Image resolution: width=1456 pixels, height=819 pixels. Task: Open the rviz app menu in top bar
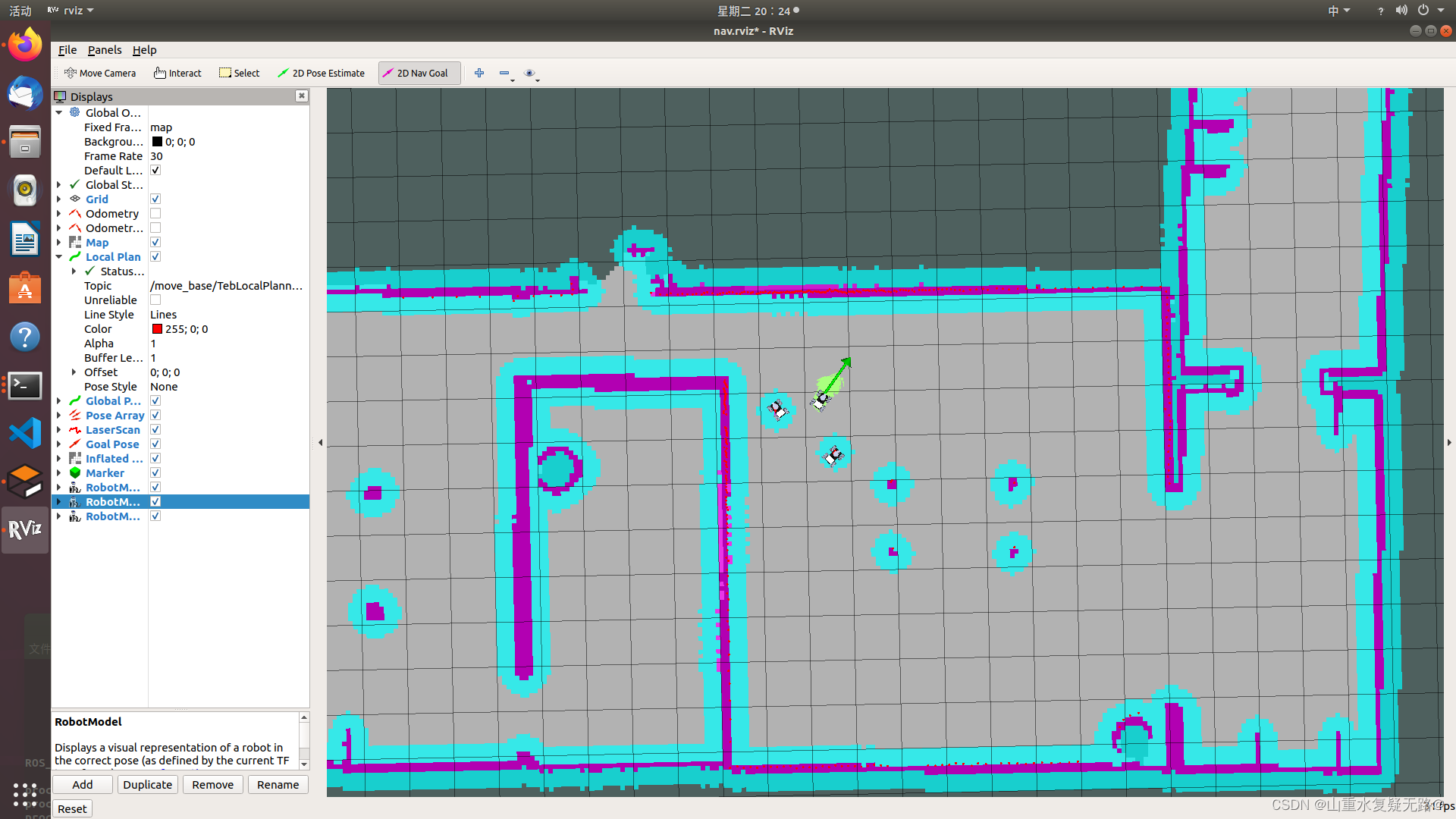71,11
